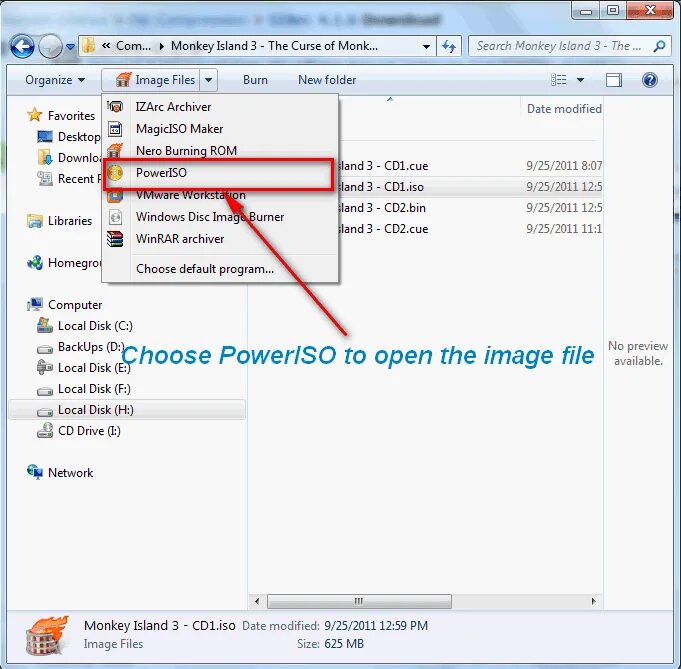Viewport: 681px width, 669px height.
Task: Click Choose default program...
Action: [220, 269]
